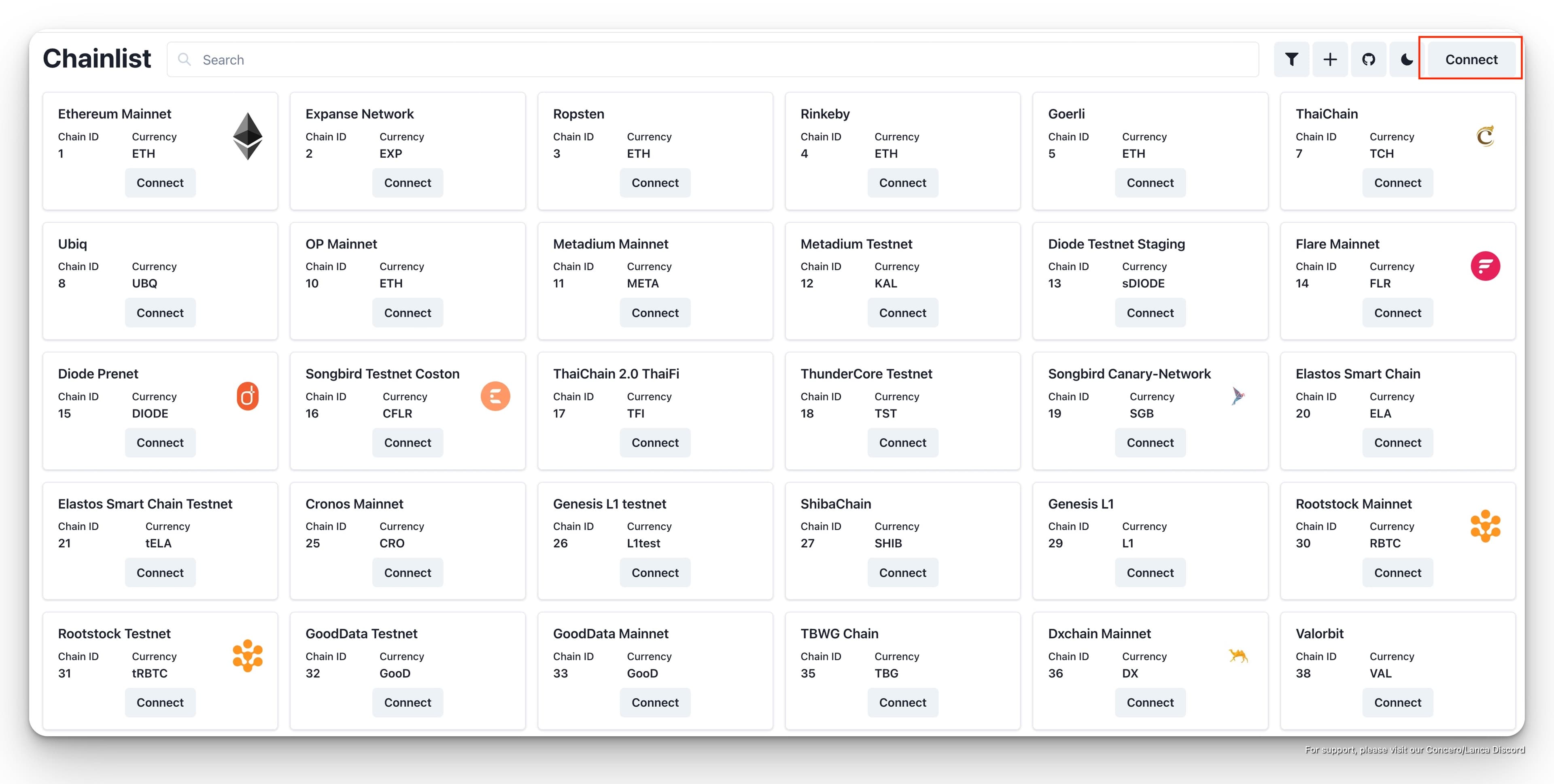Click the Rootstock Mainnet orange logo
The image size is (1554, 784).
[x=1485, y=526]
